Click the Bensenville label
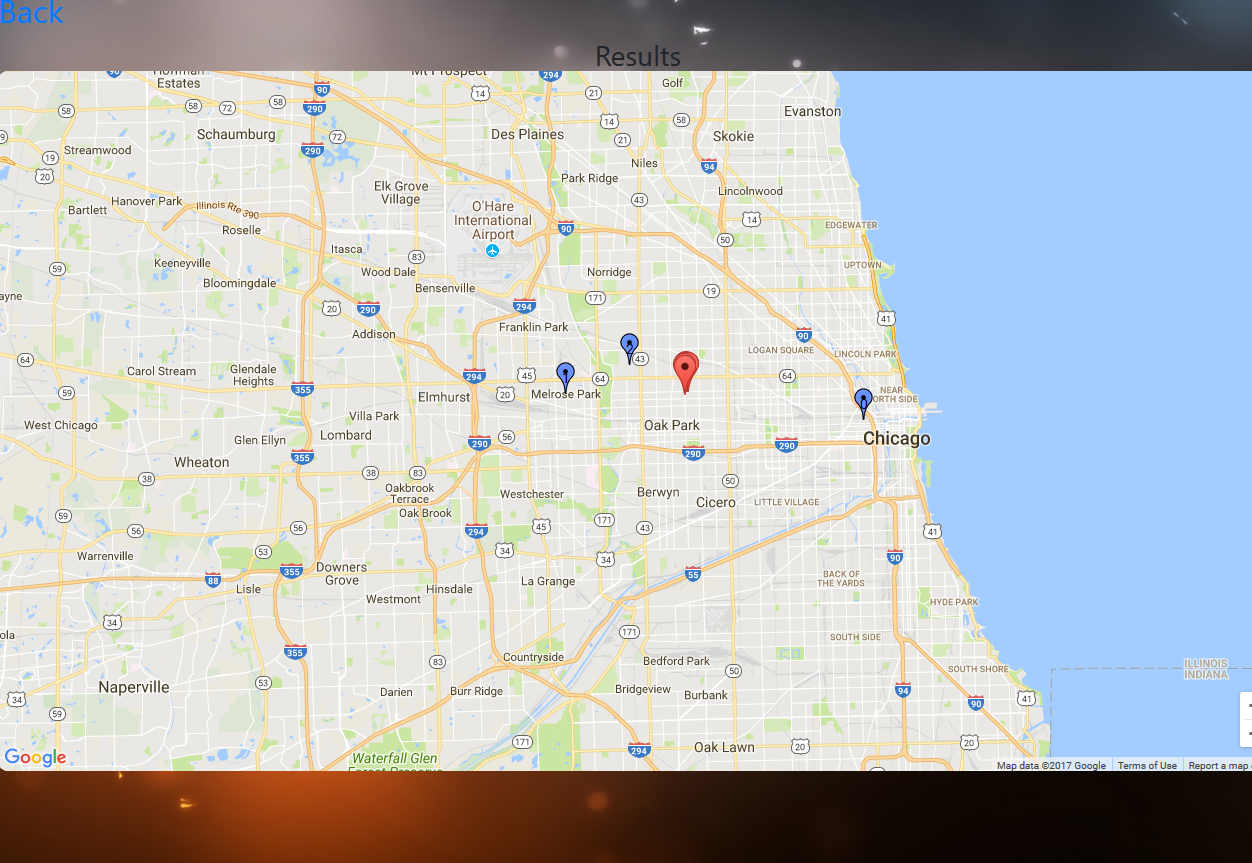 coord(446,288)
